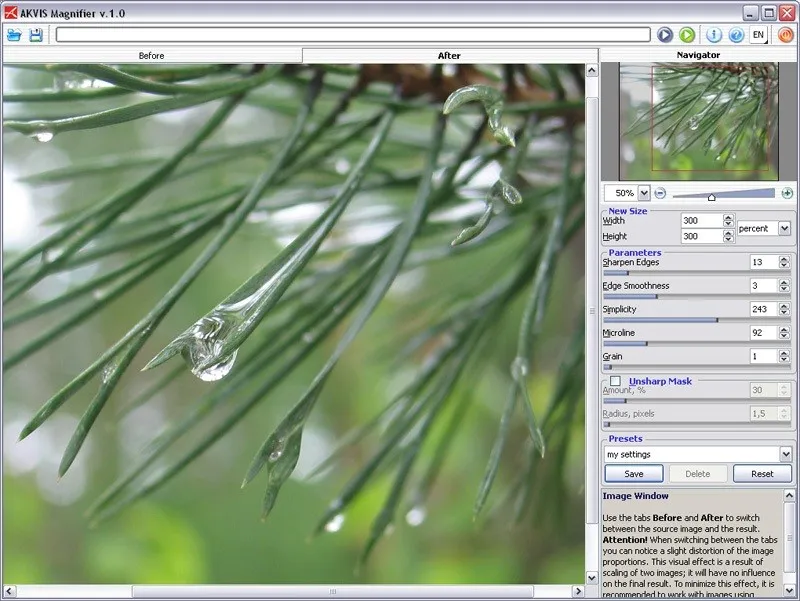Run the image processing
The height and width of the screenshot is (601, 800).
click(664, 33)
